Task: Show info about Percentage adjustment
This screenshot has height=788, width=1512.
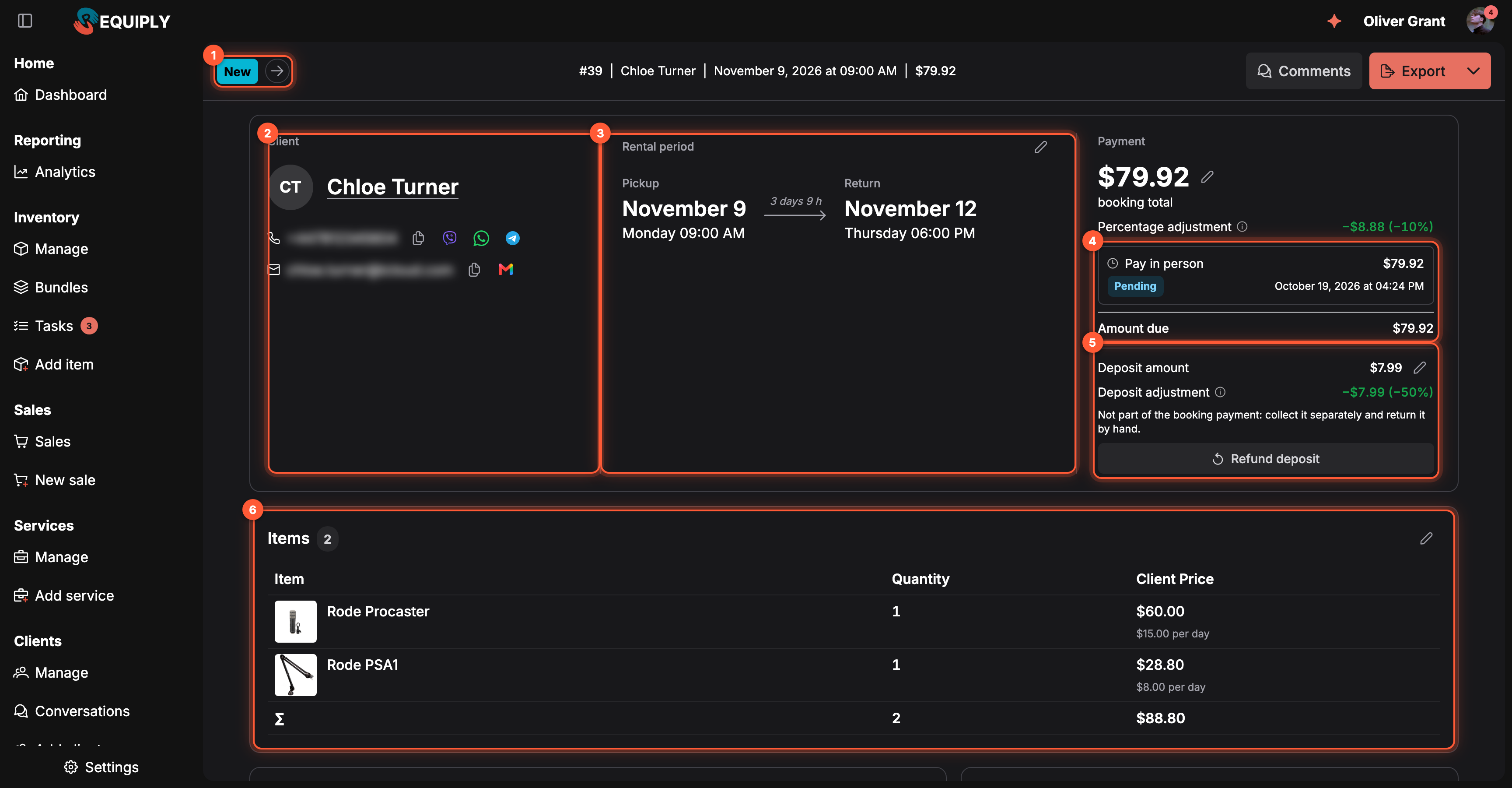Action: 1242,227
